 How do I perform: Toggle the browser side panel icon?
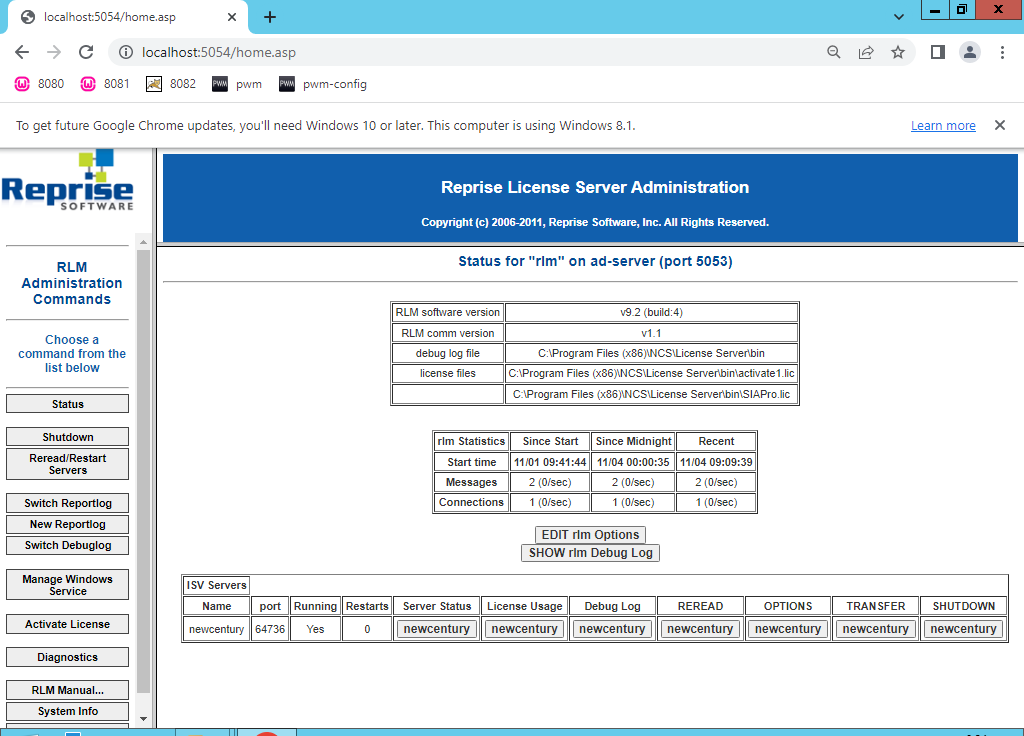click(x=938, y=52)
